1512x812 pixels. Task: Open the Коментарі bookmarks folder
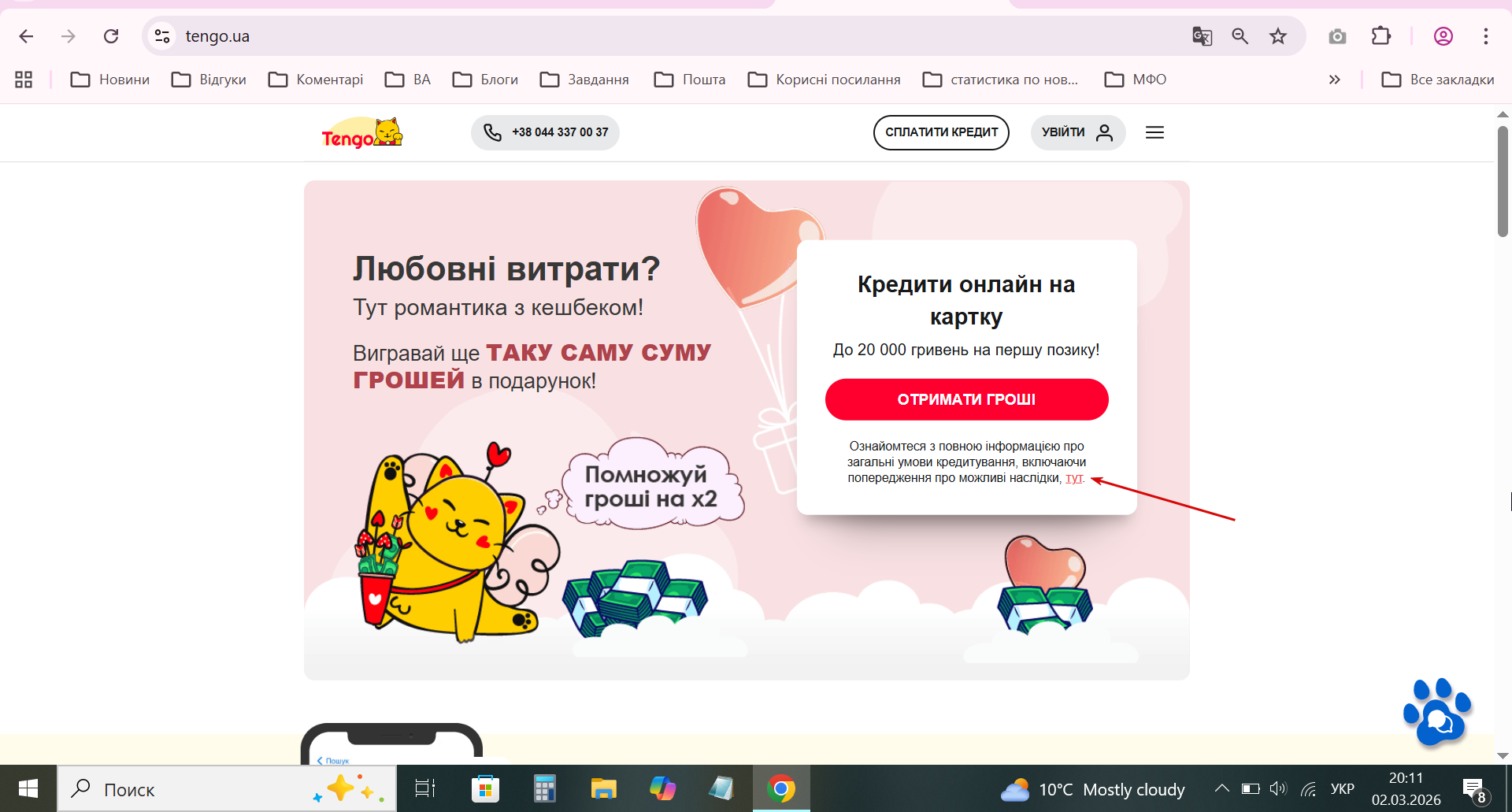pyautogui.click(x=316, y=80)
